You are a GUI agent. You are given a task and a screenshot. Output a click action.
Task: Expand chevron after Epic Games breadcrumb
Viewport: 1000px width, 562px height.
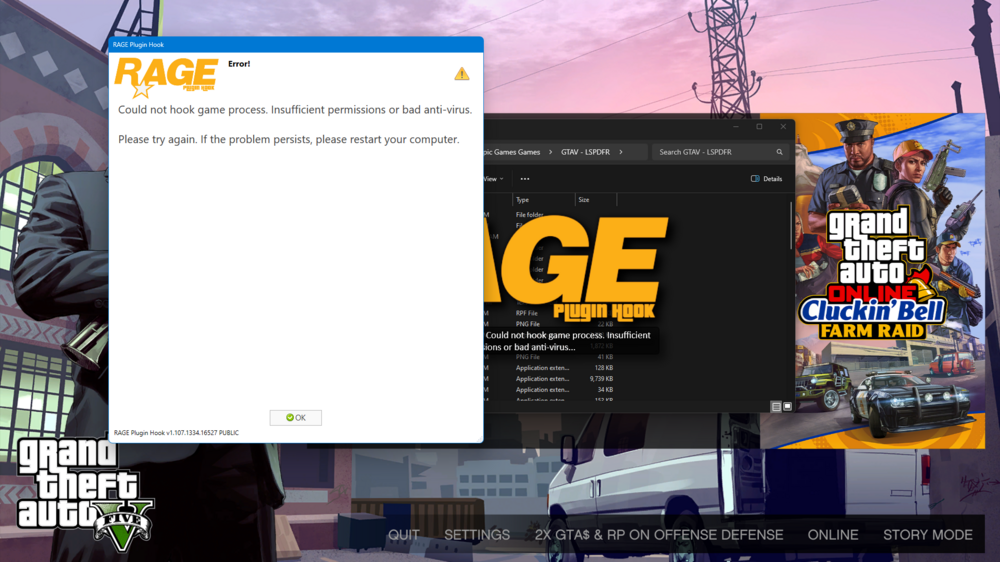(x=550, y=152)
